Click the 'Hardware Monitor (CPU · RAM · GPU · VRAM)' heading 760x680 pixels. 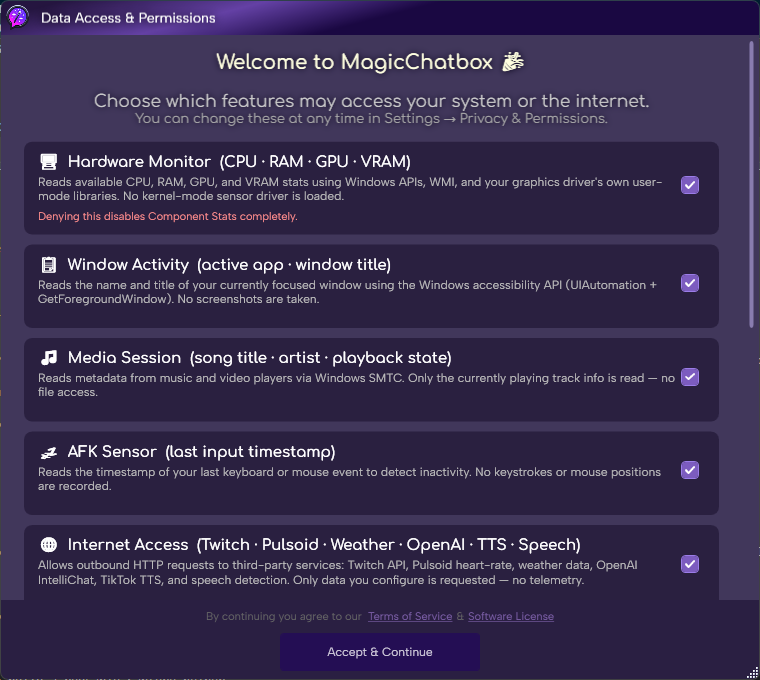[239, 162]
